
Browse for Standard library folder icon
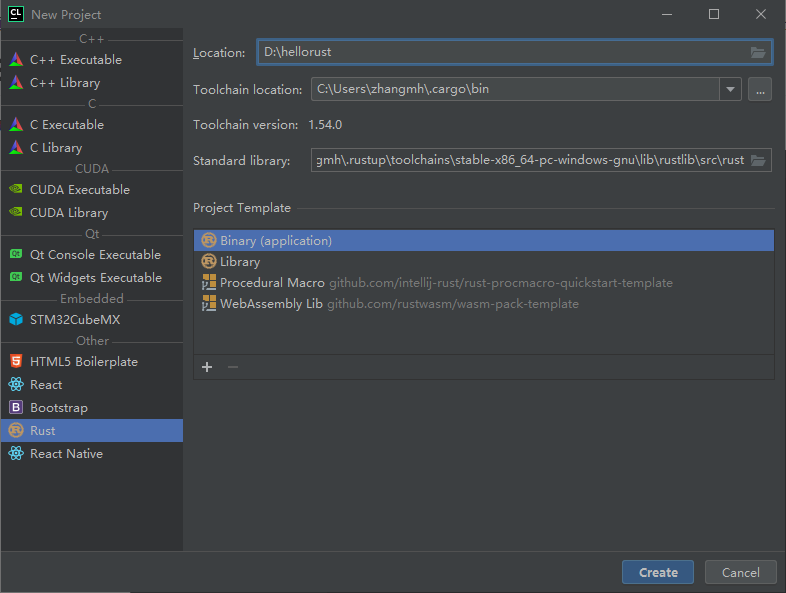(757, 160)
